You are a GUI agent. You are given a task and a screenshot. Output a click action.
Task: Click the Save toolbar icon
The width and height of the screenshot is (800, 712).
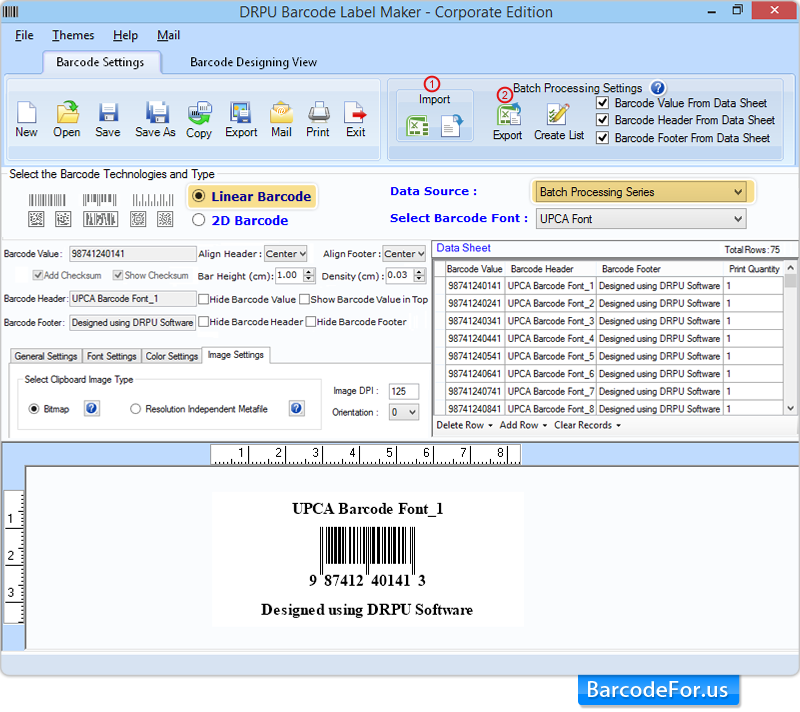108,112
